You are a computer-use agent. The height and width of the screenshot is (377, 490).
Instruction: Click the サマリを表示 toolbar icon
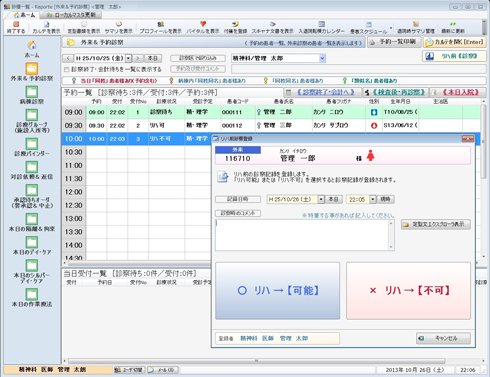[x=118, y=27]
